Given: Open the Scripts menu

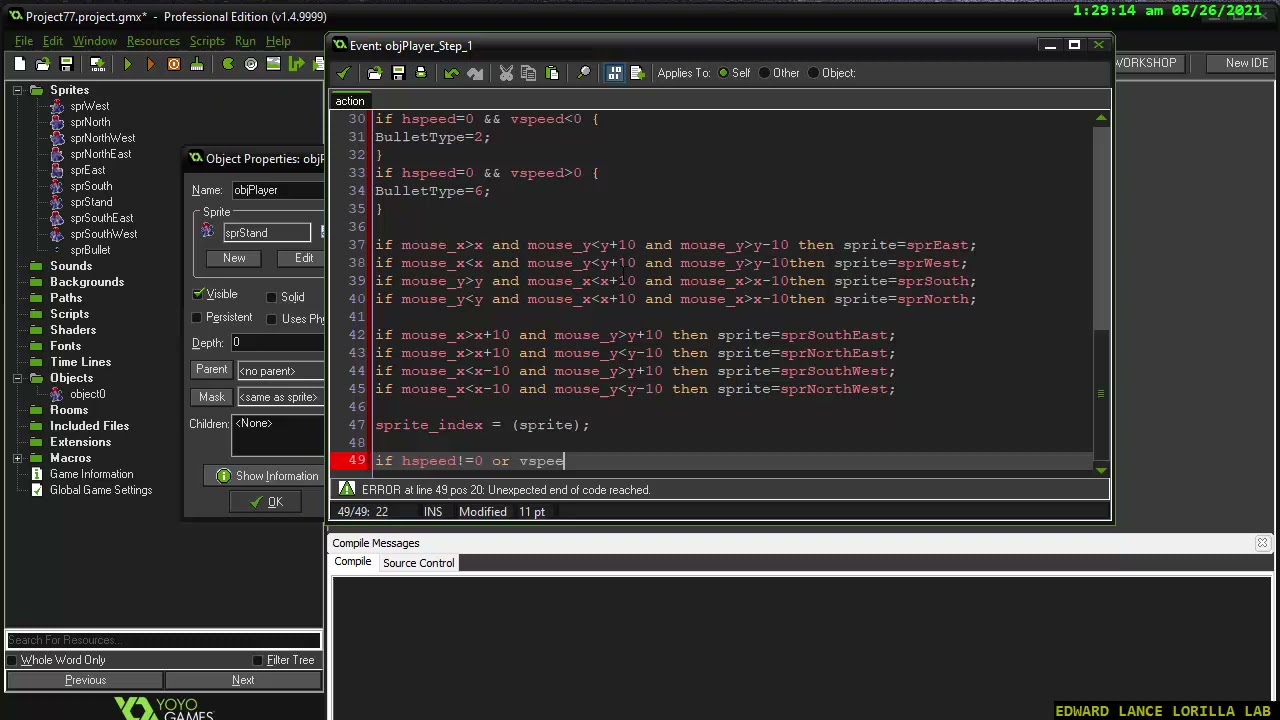Looking at the screenshot, I should tap(207, 41).
